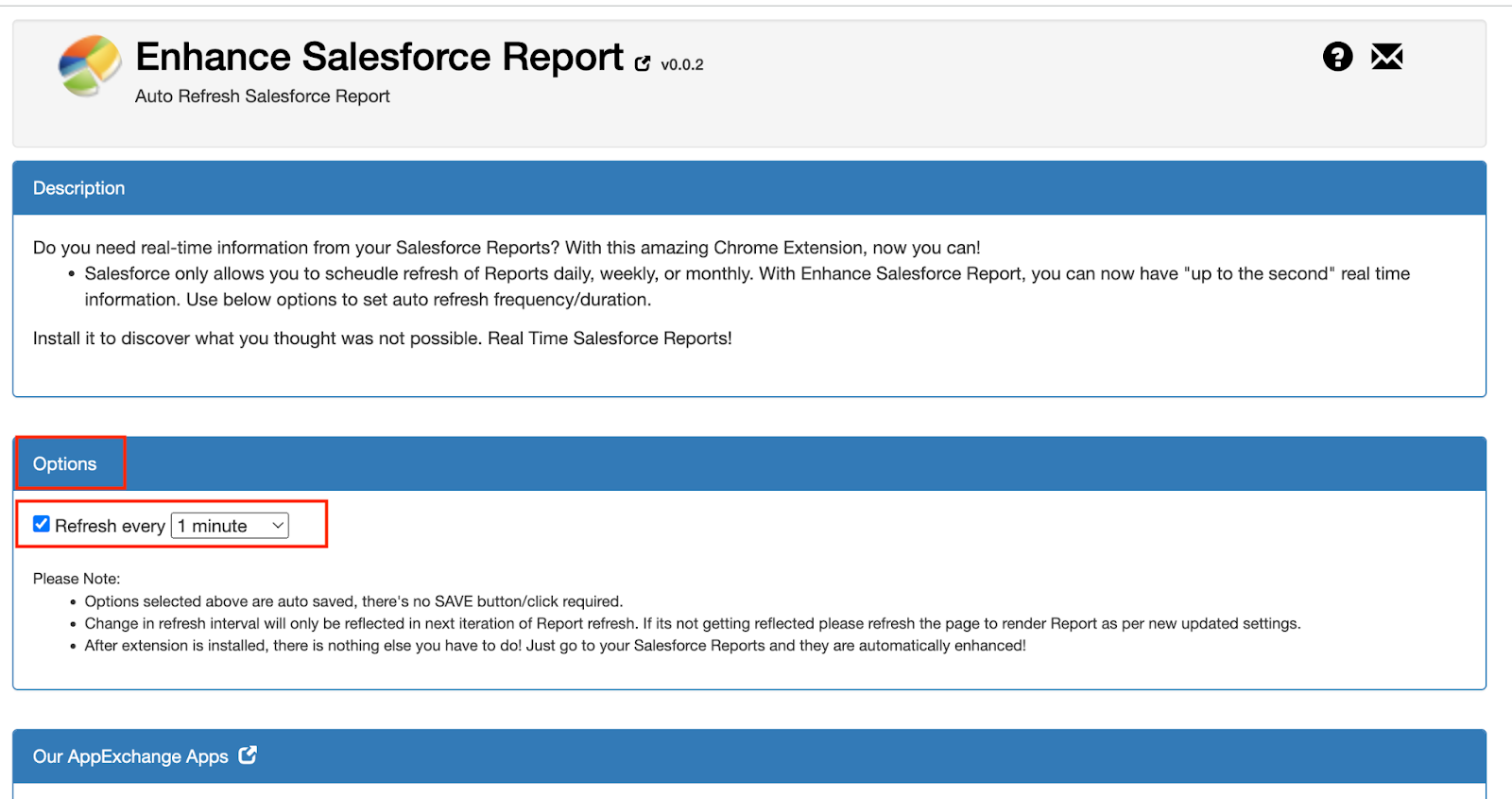This screenshot has height=799, width=1512.
Task: Click the Refresh every label text
Action: click(110, 526)
